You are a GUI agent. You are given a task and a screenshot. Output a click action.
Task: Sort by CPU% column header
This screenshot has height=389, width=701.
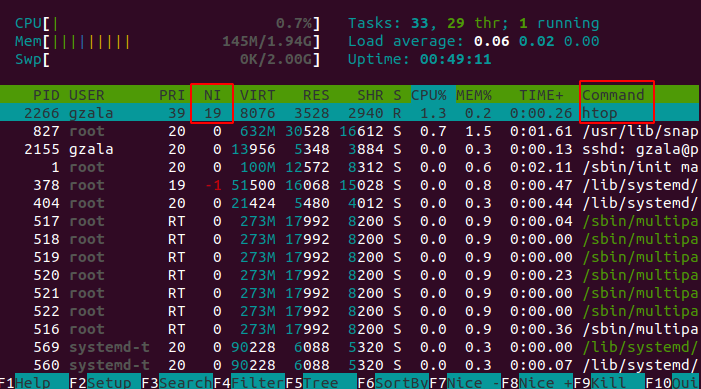click(429, 95)
